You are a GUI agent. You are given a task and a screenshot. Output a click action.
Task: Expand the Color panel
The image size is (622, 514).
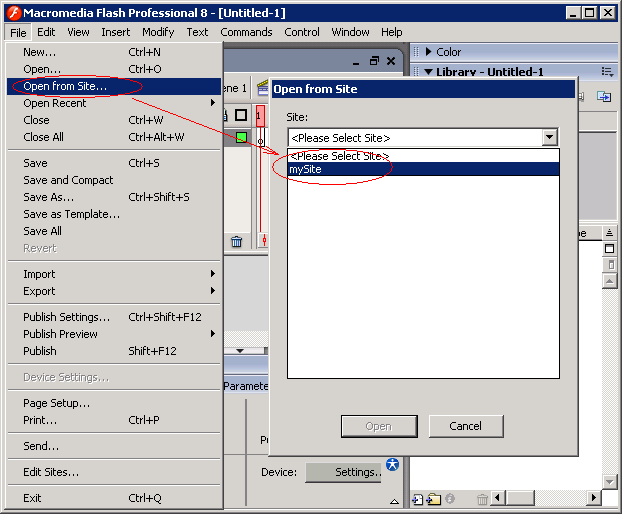[428, 52]
